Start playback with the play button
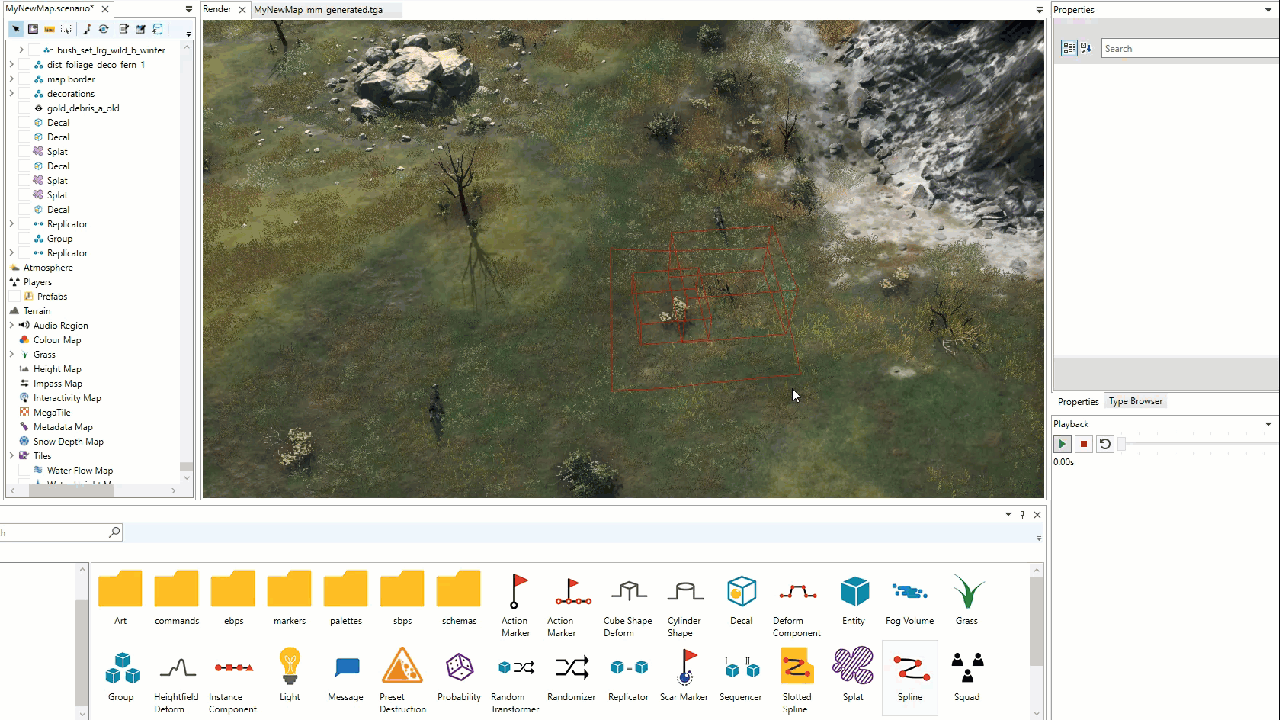1280x720 pixels. (1063, 444)
